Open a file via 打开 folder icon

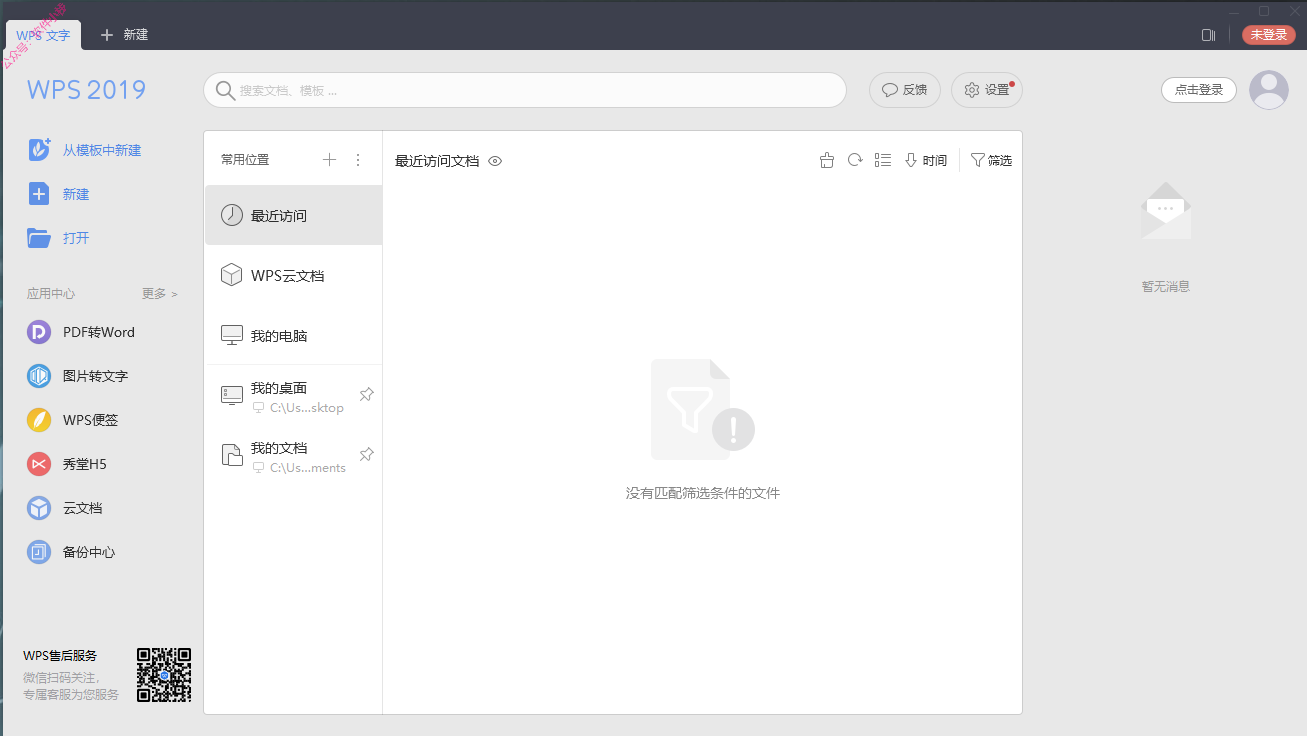(39, 238)
